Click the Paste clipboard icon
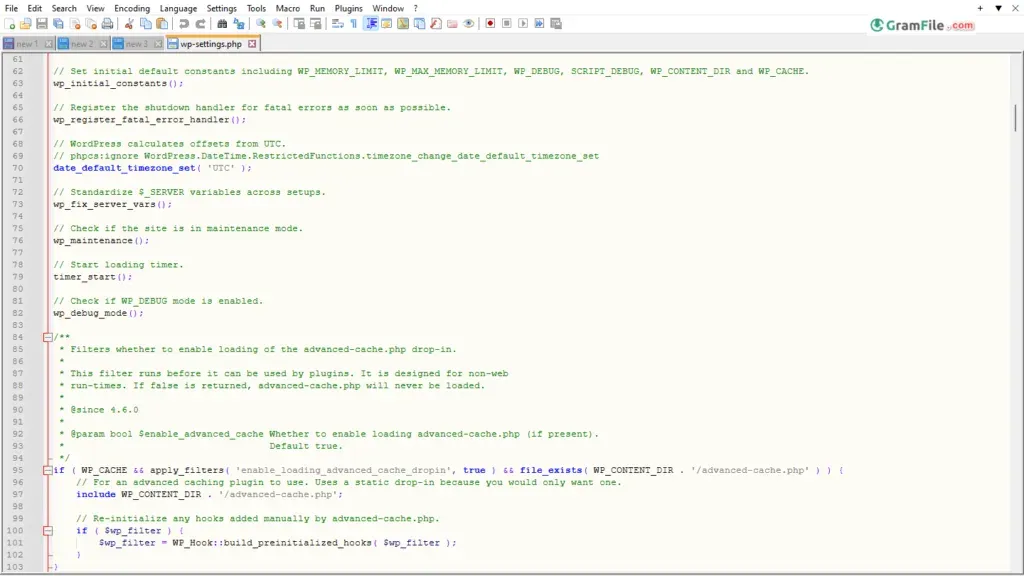The width and height of the screenshot is (1024, 576). pos(162,24)
